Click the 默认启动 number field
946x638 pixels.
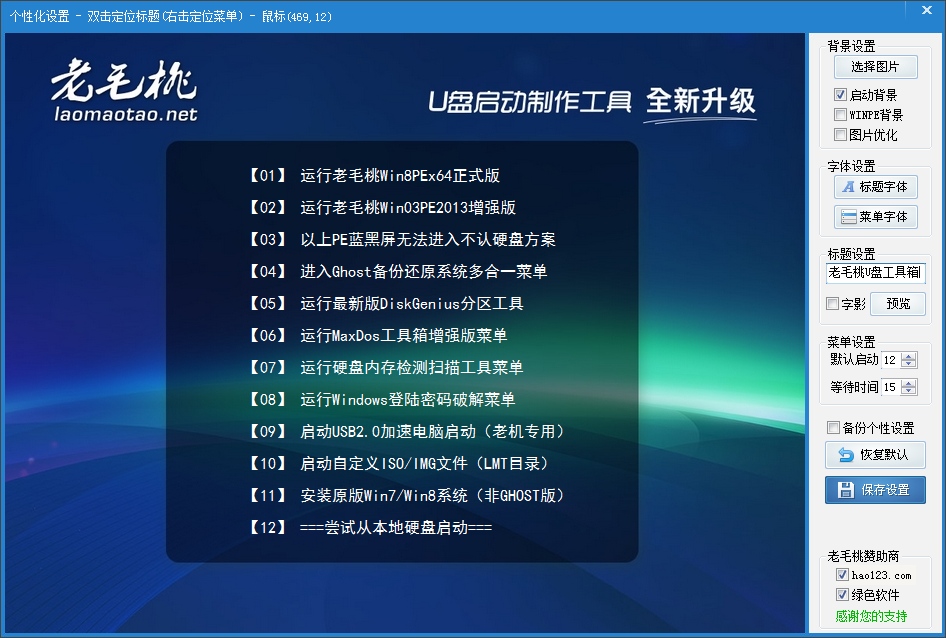click(x=891, y=360)
